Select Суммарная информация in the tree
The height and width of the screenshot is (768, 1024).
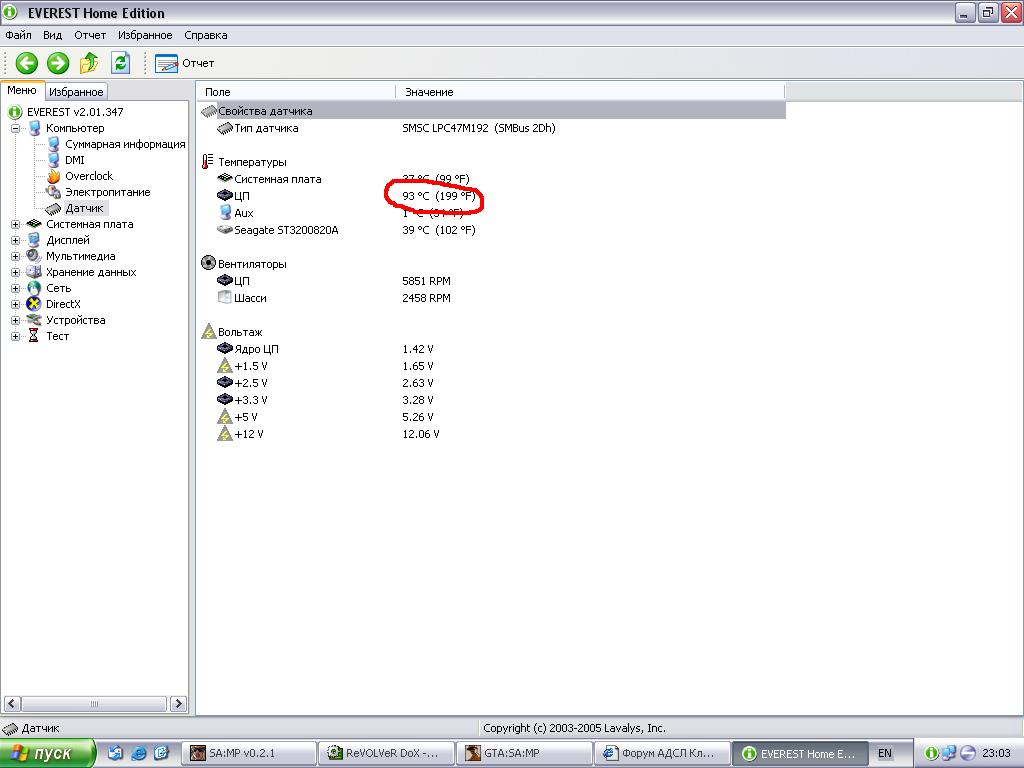[124, 144]
